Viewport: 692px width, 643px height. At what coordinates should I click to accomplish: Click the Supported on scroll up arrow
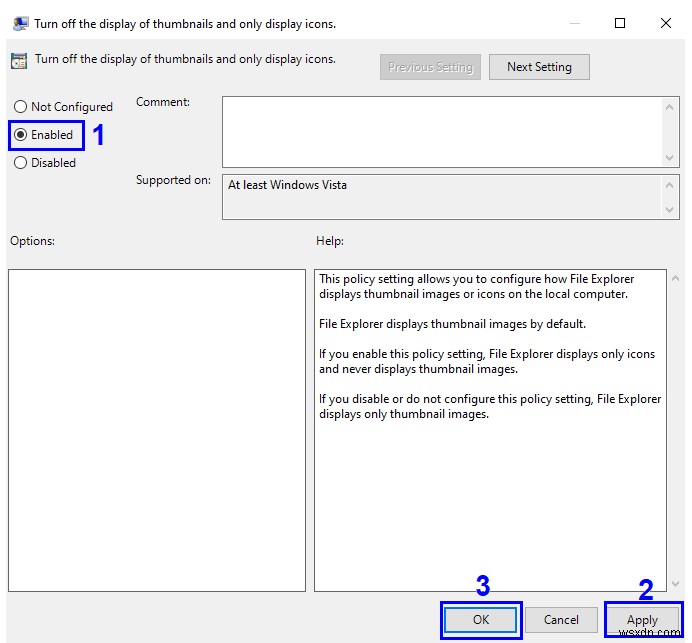click(669, 185)
